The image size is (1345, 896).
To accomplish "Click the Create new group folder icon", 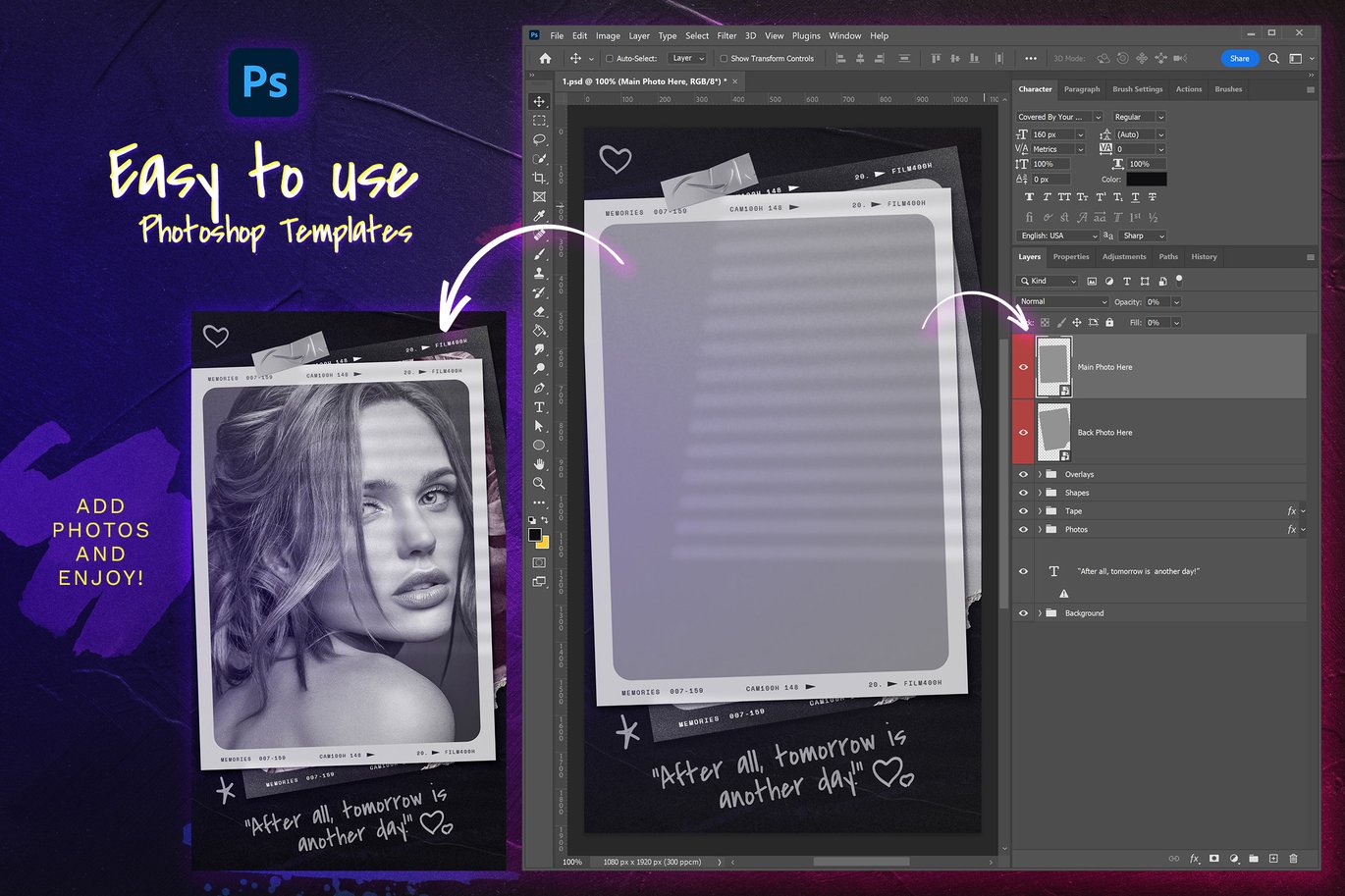I will coord(1254,859).
